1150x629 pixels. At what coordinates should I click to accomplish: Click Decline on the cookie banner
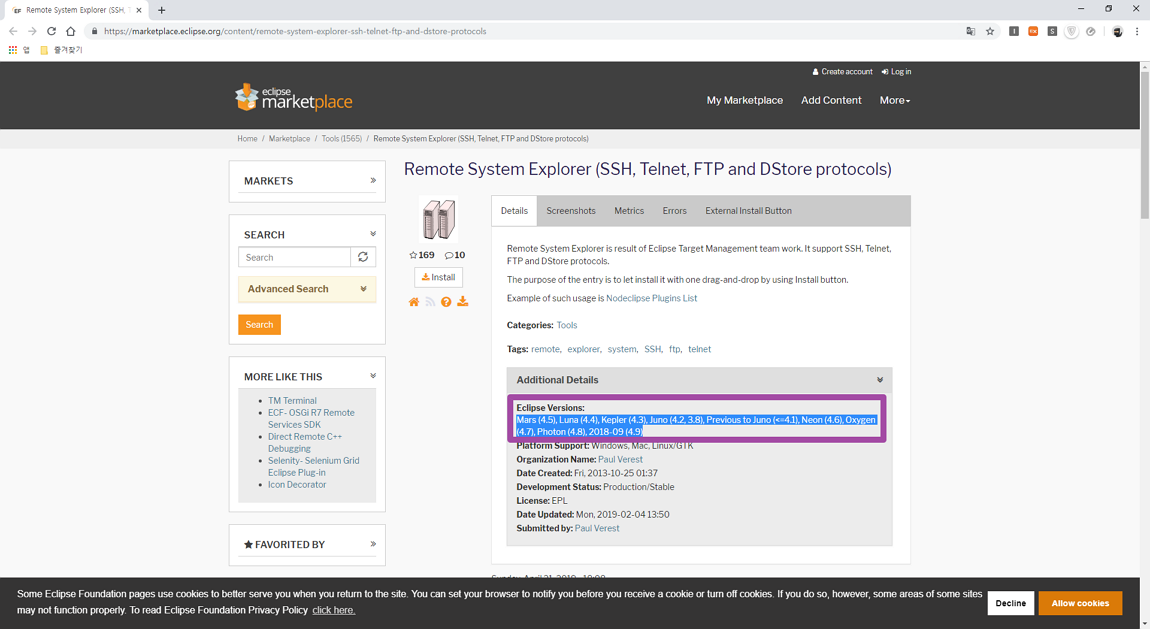pyautogui.click(x=1011, y=603)
